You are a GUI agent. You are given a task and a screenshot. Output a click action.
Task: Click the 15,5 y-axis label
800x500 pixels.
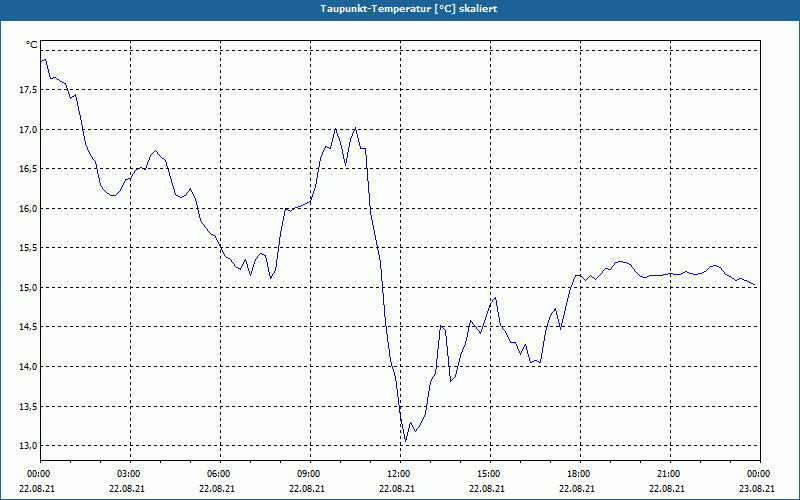tap(28, 248)
